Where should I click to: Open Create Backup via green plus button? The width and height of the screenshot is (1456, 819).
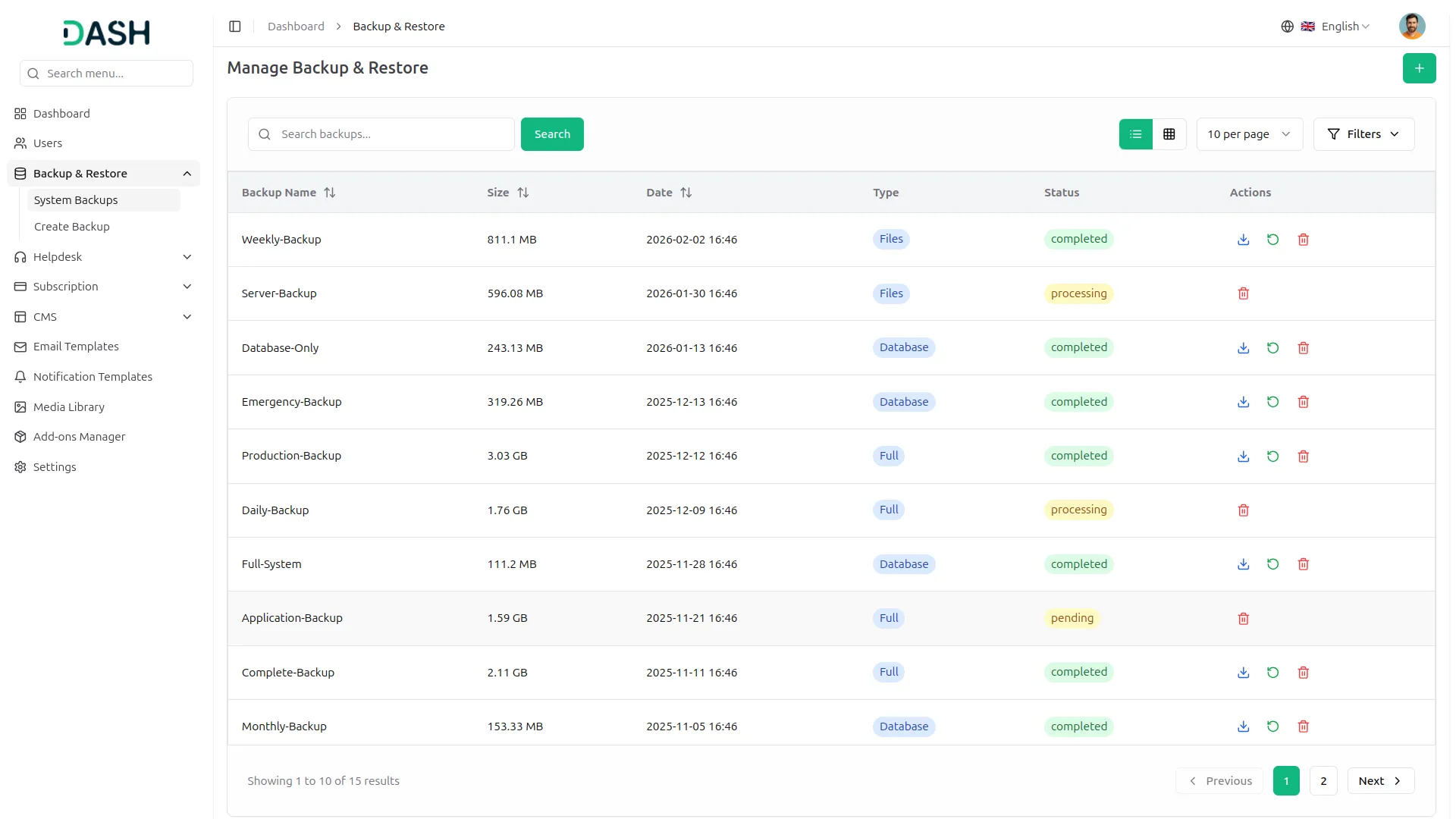[1419, 67]
